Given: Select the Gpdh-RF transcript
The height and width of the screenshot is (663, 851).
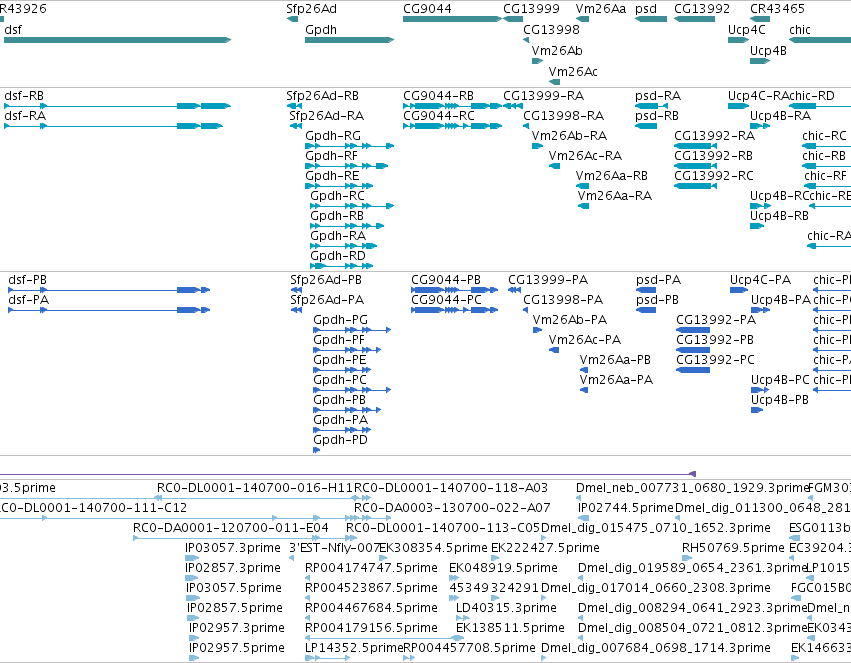Looking at the screenshot, I should point(347,166).
